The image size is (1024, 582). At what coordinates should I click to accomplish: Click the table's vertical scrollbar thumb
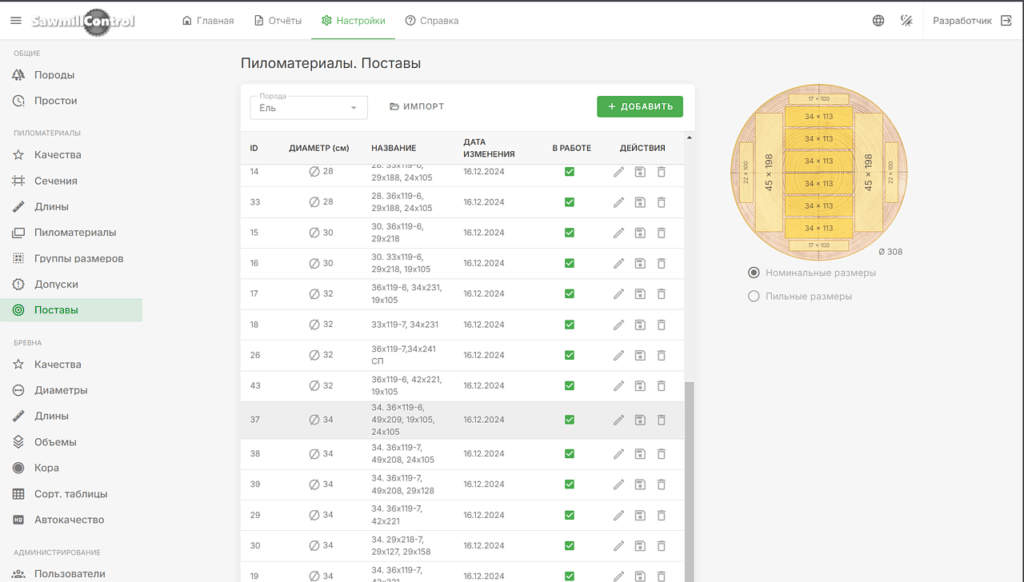pyautogui.click(x=689, y=481)
